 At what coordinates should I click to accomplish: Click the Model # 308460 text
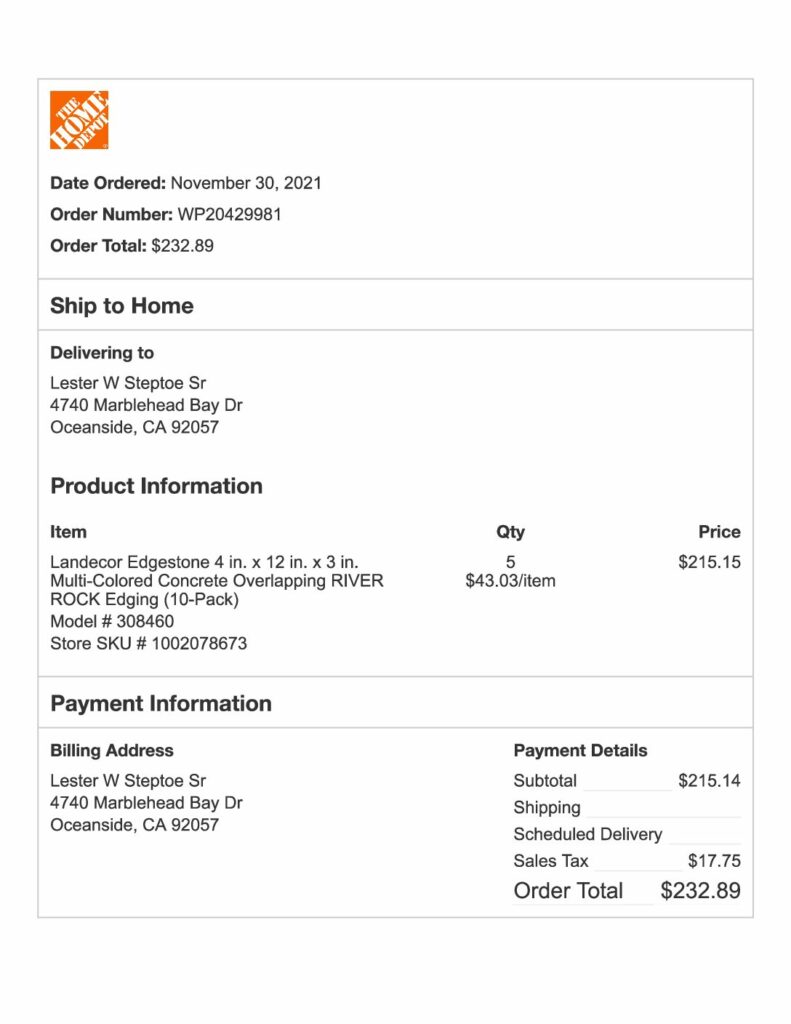[112, 621]
